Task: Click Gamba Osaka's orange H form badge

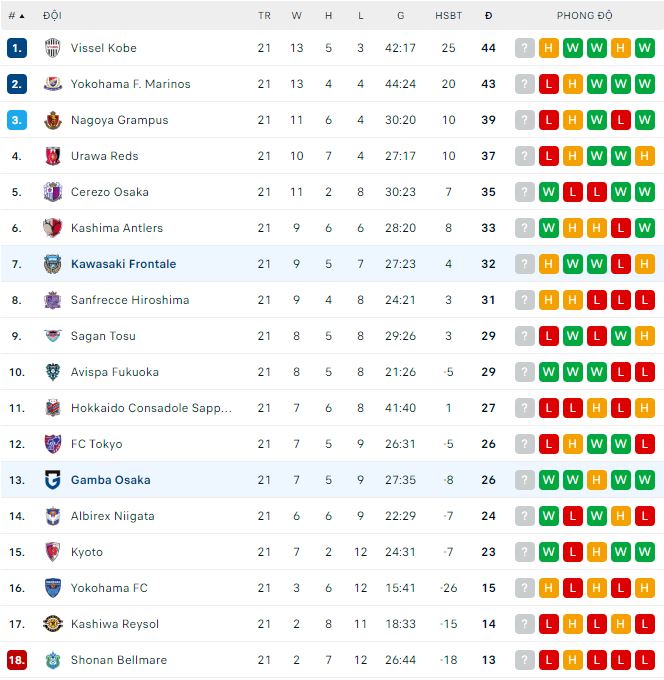Action: click(x=597, y=480)
